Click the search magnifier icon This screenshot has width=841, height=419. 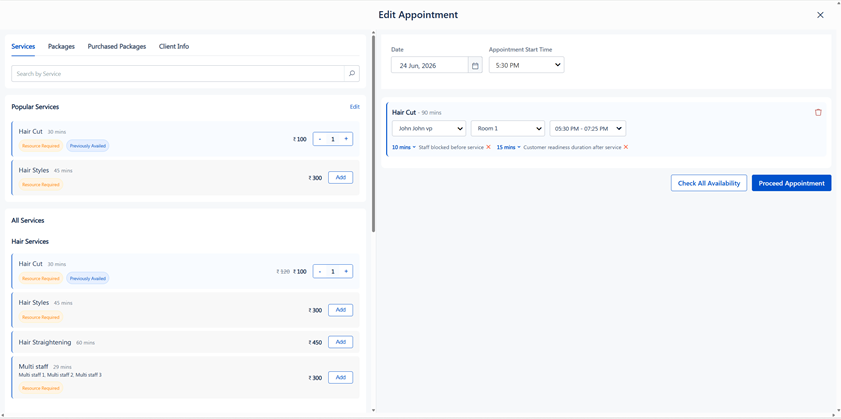click(x=352, y=73)
